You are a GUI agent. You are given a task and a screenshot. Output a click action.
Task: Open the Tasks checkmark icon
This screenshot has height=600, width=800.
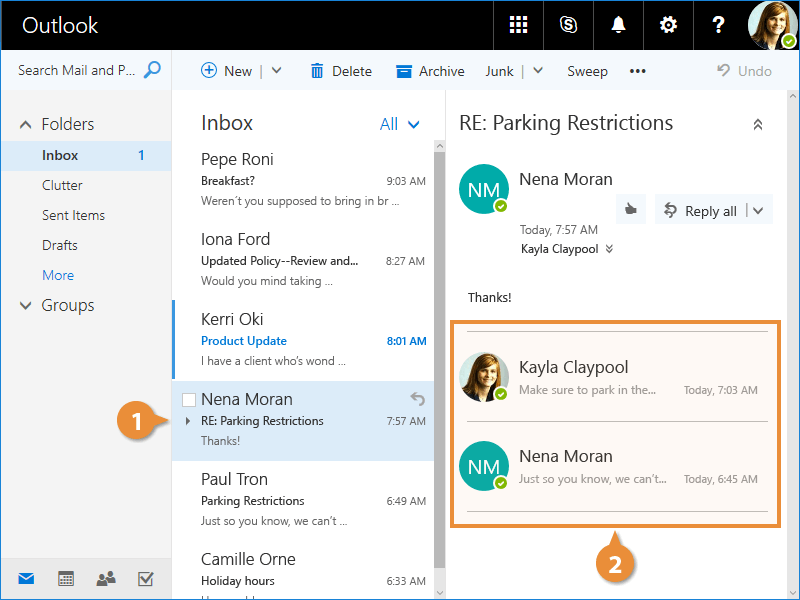coord(145,578)
